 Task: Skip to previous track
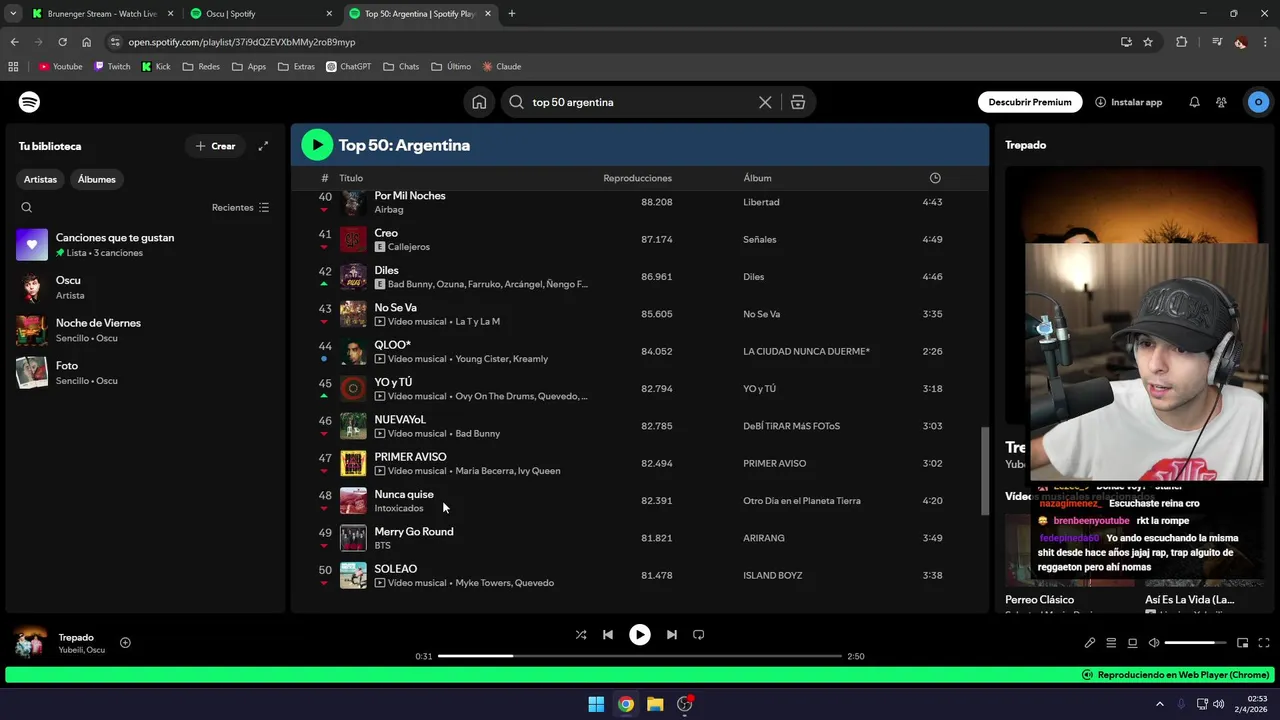point(608,634)
